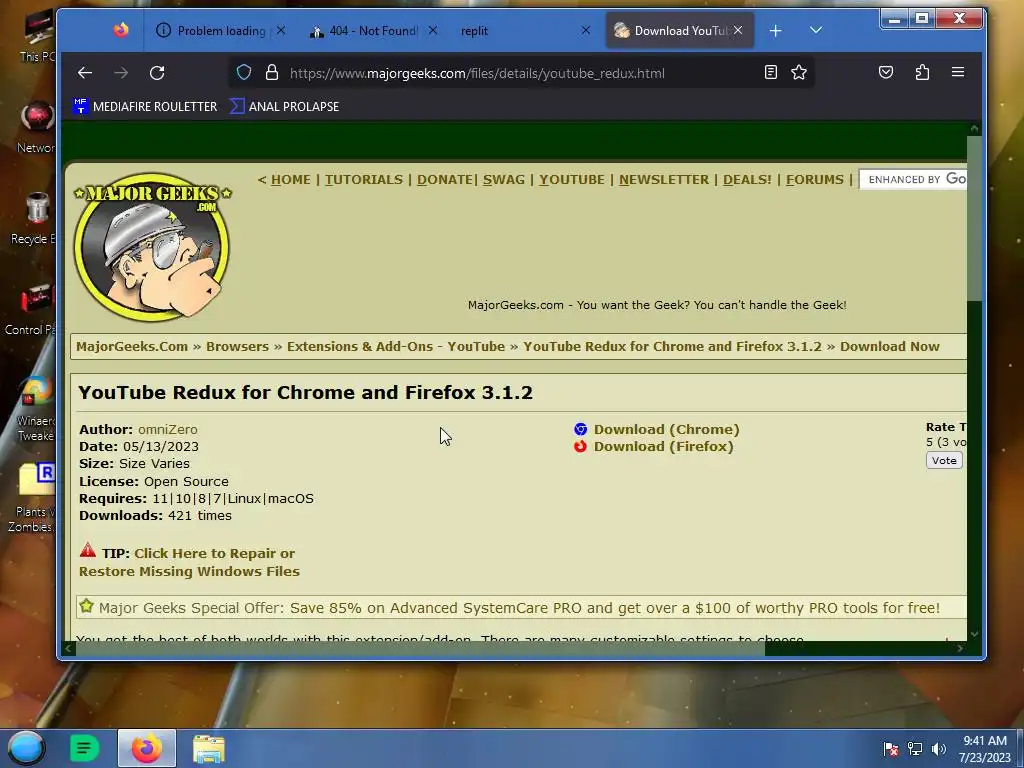Bookmark this page with the star icon
1024x768 pixels.
coord(799,72)
